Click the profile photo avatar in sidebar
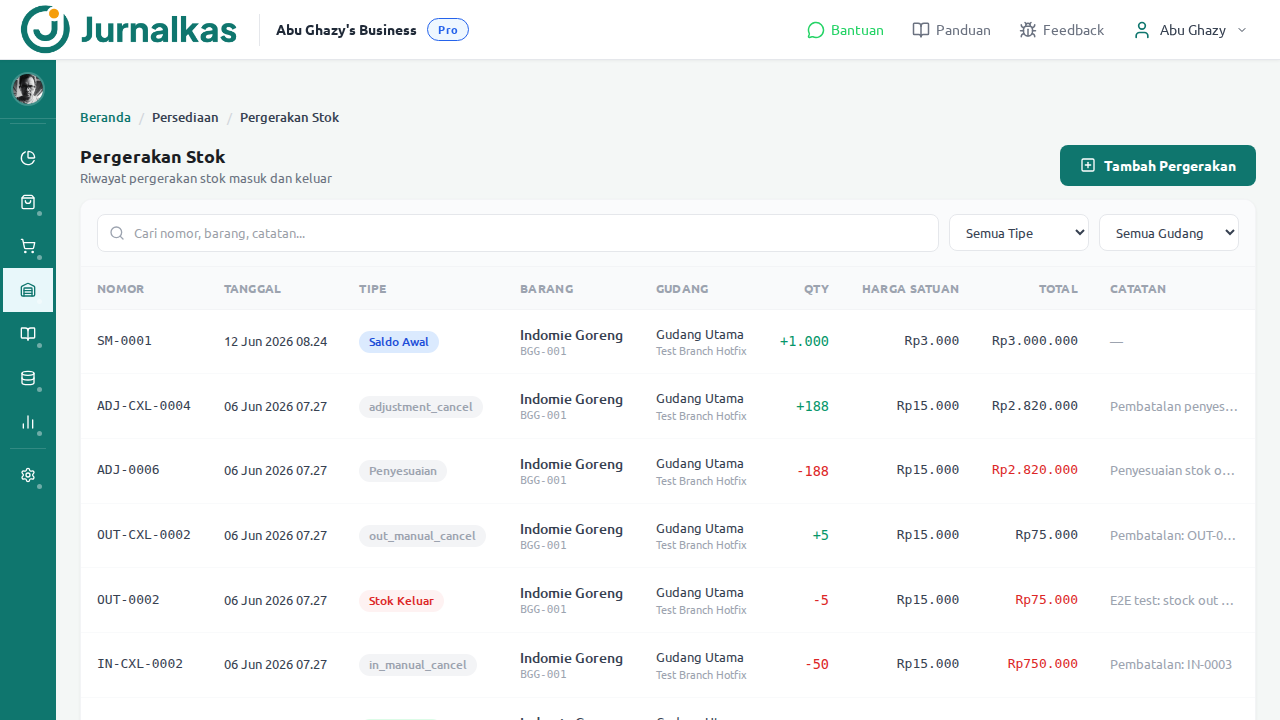This screenshot has width=1280, height=720. [28, 89]
